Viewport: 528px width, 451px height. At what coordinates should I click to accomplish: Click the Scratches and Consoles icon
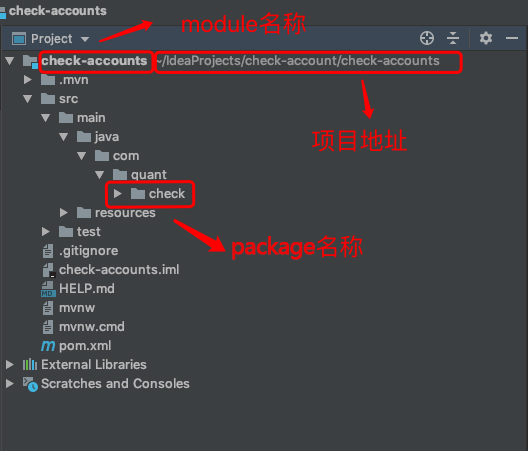pos(30,384)
